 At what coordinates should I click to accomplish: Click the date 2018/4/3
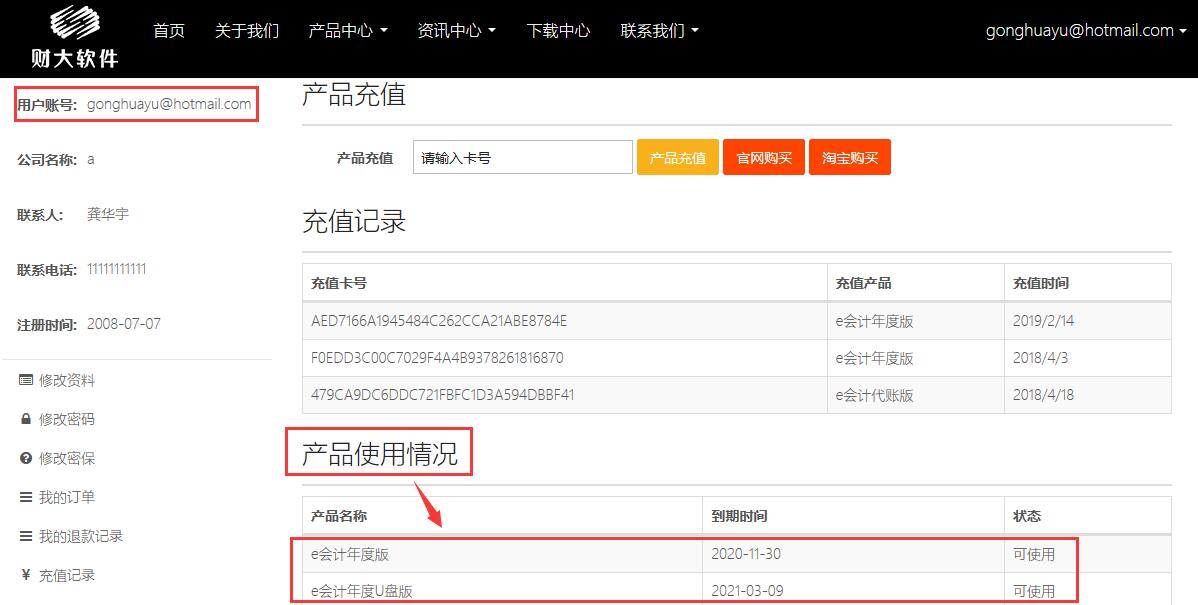point(1039,358)
